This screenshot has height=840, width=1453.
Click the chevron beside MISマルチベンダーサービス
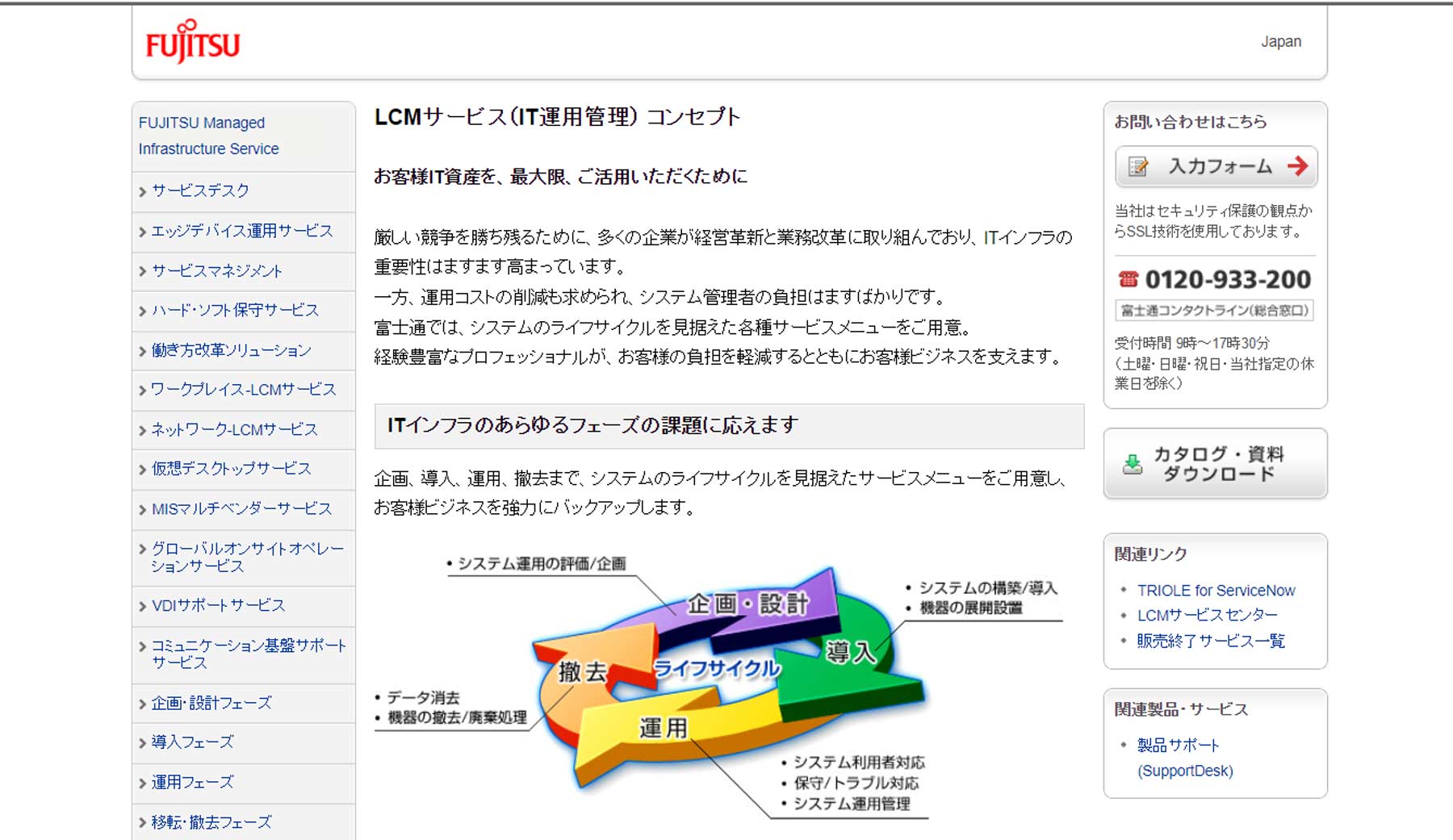(142, 509)
